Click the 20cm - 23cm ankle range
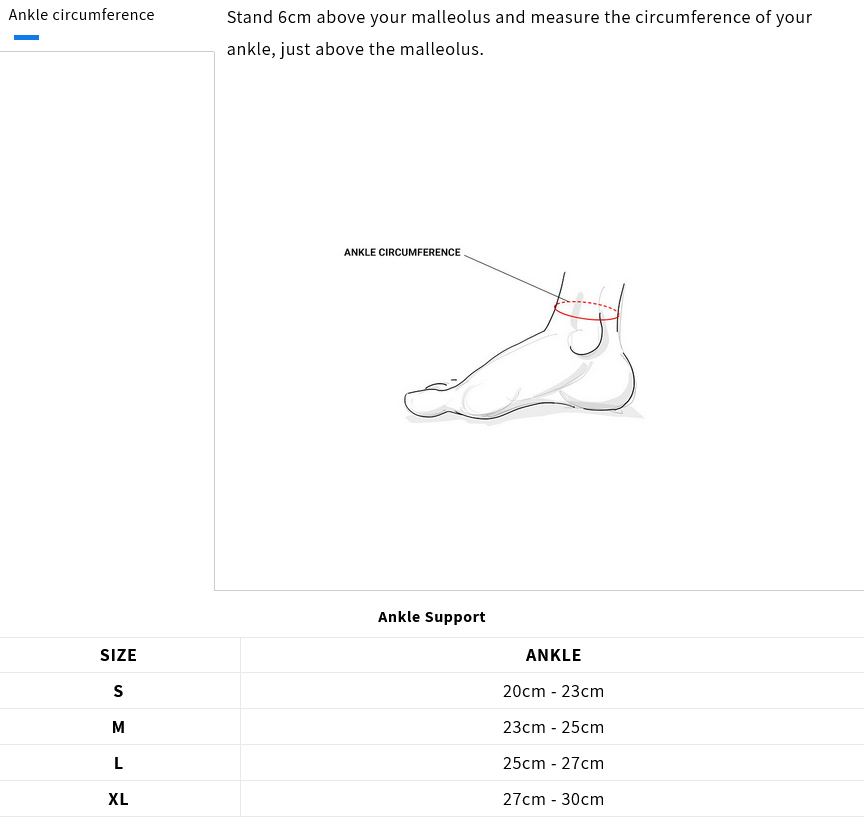The image size is (864, 831). [553, 691]
